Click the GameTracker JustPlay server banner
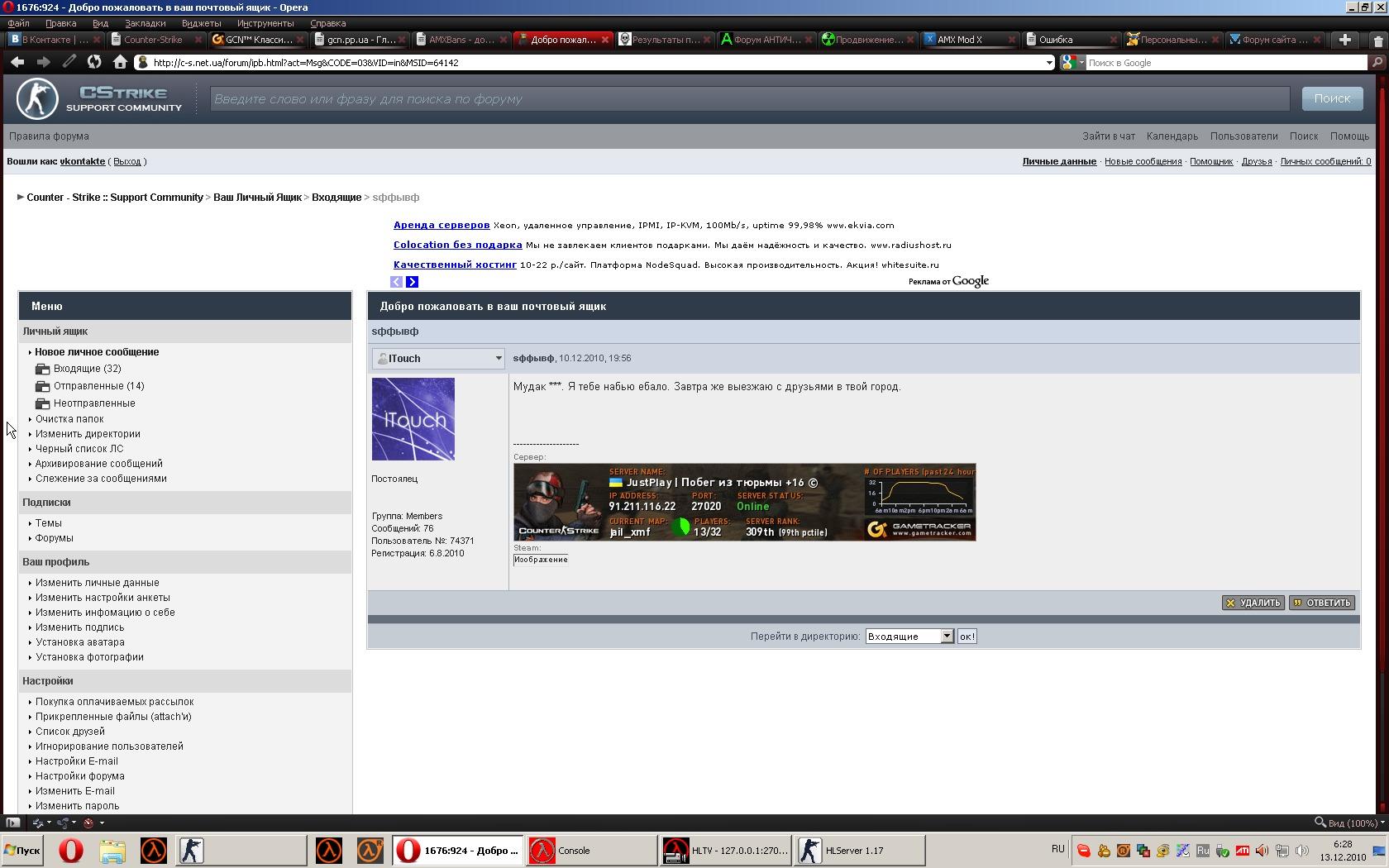 point(745,503)
